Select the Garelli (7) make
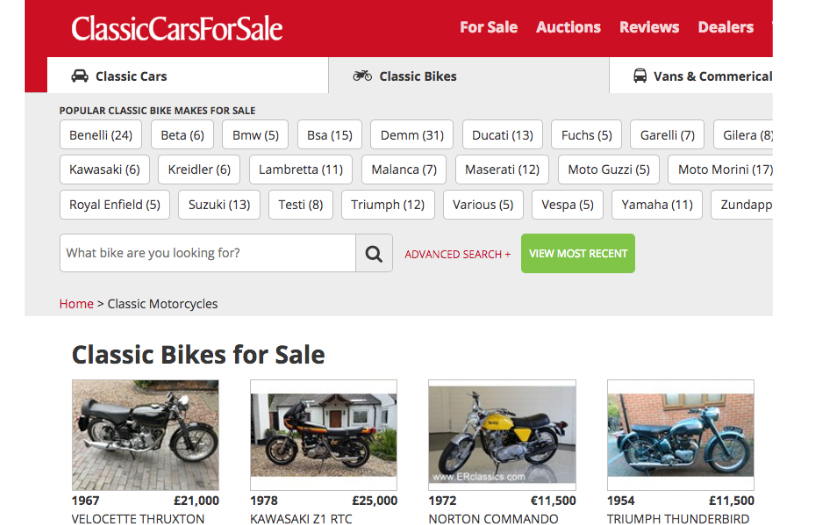The image size is (825, 525). click(667, 135)
